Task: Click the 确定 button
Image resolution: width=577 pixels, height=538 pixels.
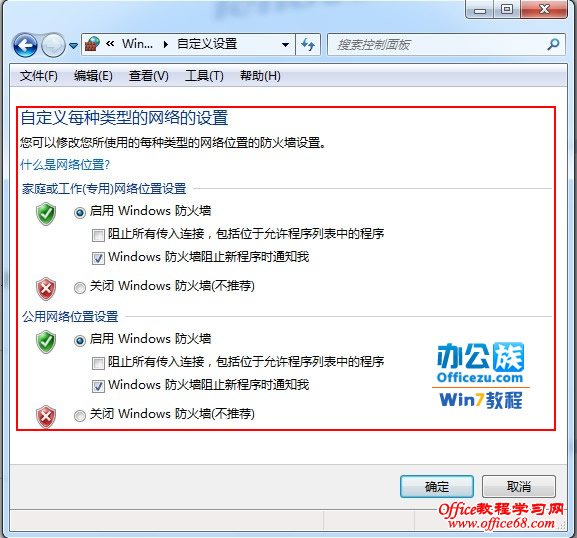Action: tap(437, 486)
